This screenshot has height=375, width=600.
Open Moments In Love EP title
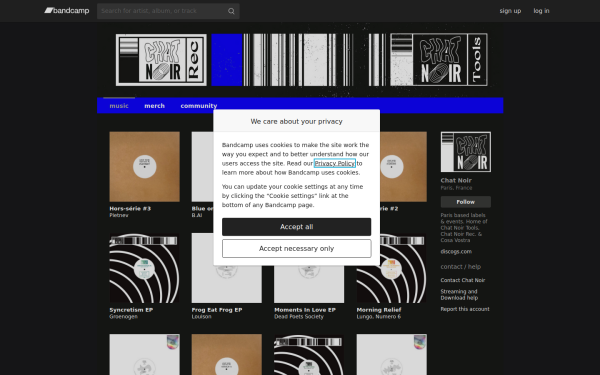tap(305, 310)
